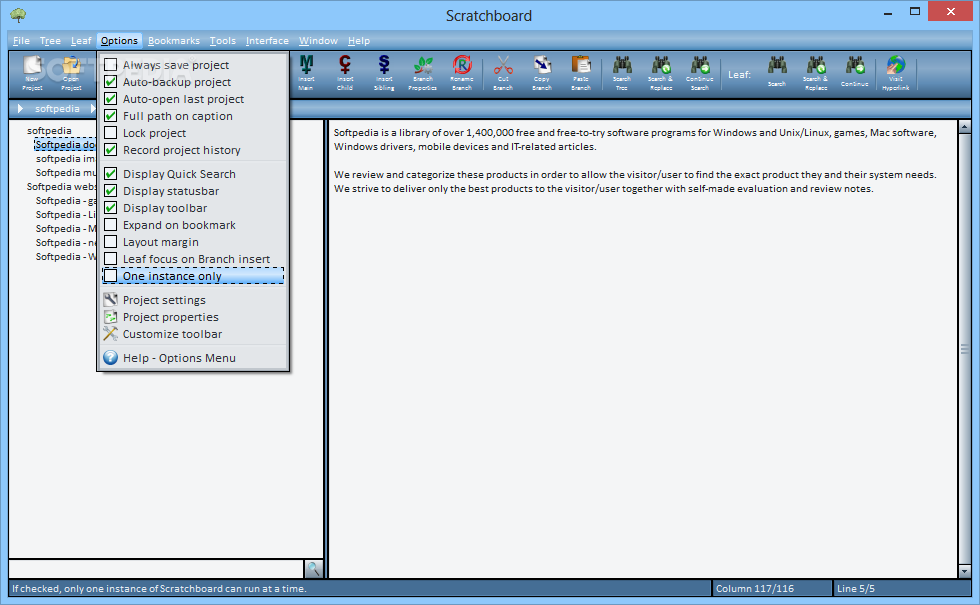
Task: Click the Leaf Continue search icon
Action: pos(854,71)
